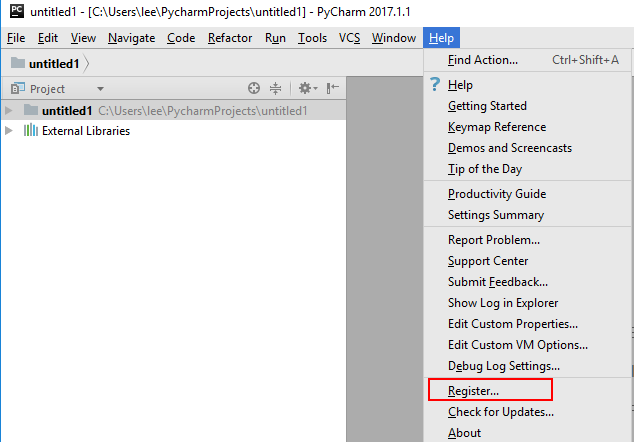Viewport: 634px width, 442px height.
Task: Click the External Libraries bars icon
Action: (x=31, y=130)
